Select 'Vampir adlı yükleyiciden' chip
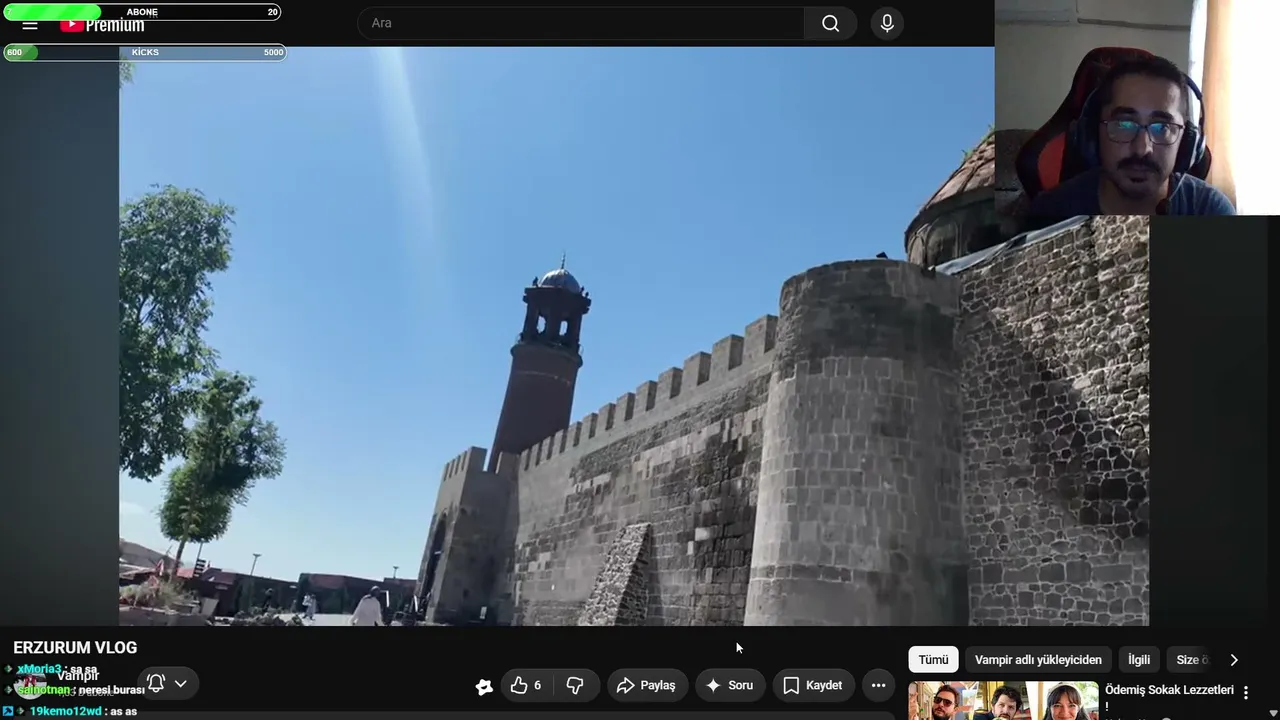Screen dimensions: 1280x720 tap(1038, 660)
